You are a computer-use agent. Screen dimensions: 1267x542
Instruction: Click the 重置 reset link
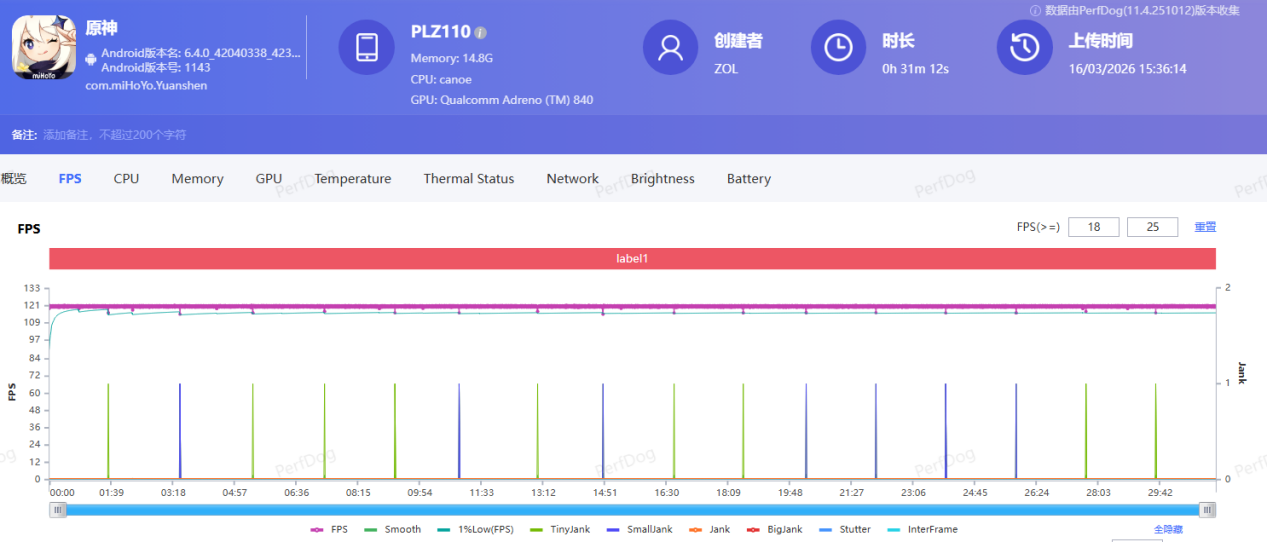(x=1205, y=227)
